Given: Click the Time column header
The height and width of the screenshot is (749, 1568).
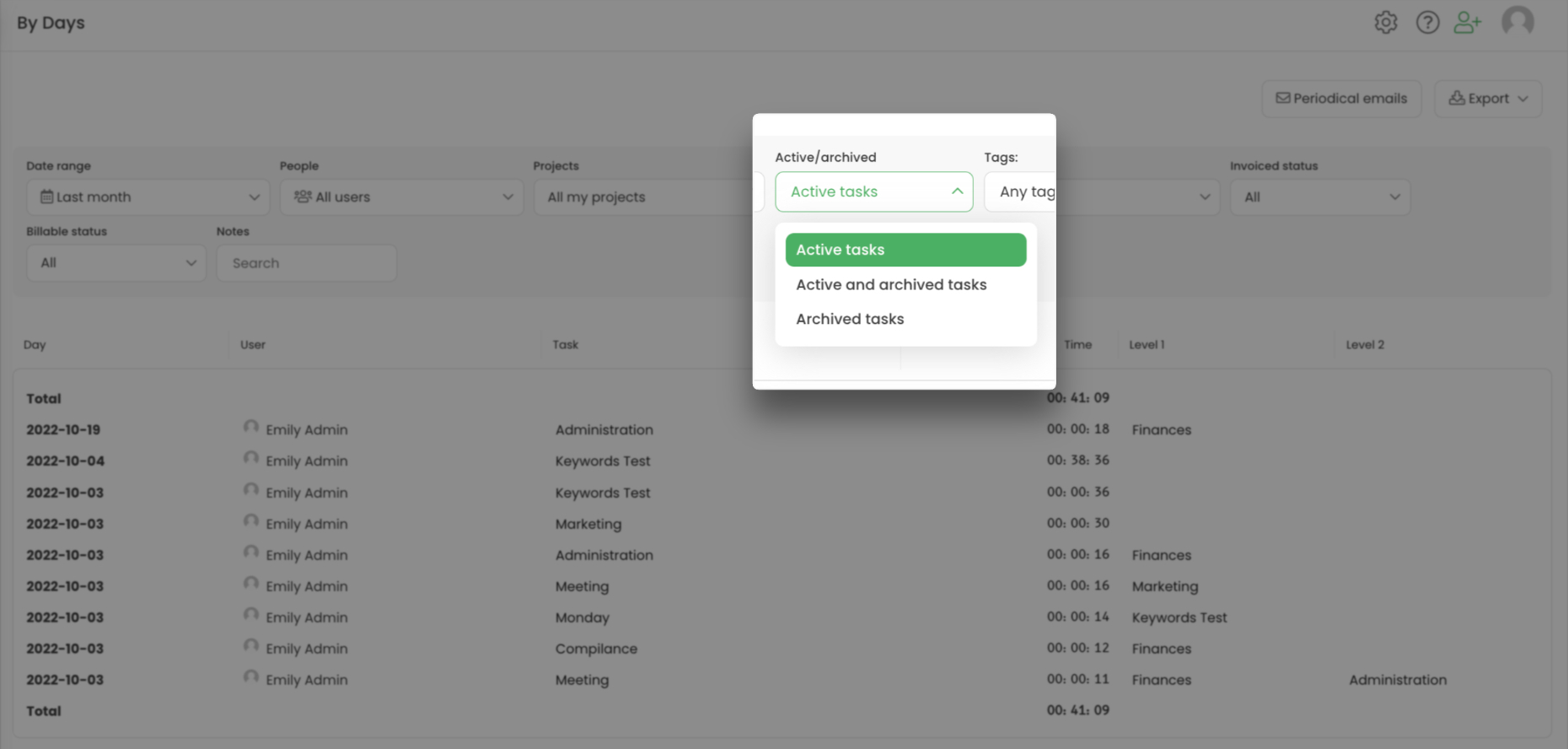Looking at the screenshot, I should click(1077, 344).
